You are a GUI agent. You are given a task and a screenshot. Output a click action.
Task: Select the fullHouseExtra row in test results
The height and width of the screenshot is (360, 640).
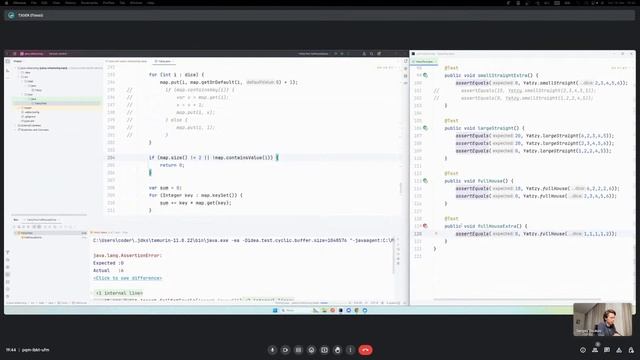pos(33,237)
